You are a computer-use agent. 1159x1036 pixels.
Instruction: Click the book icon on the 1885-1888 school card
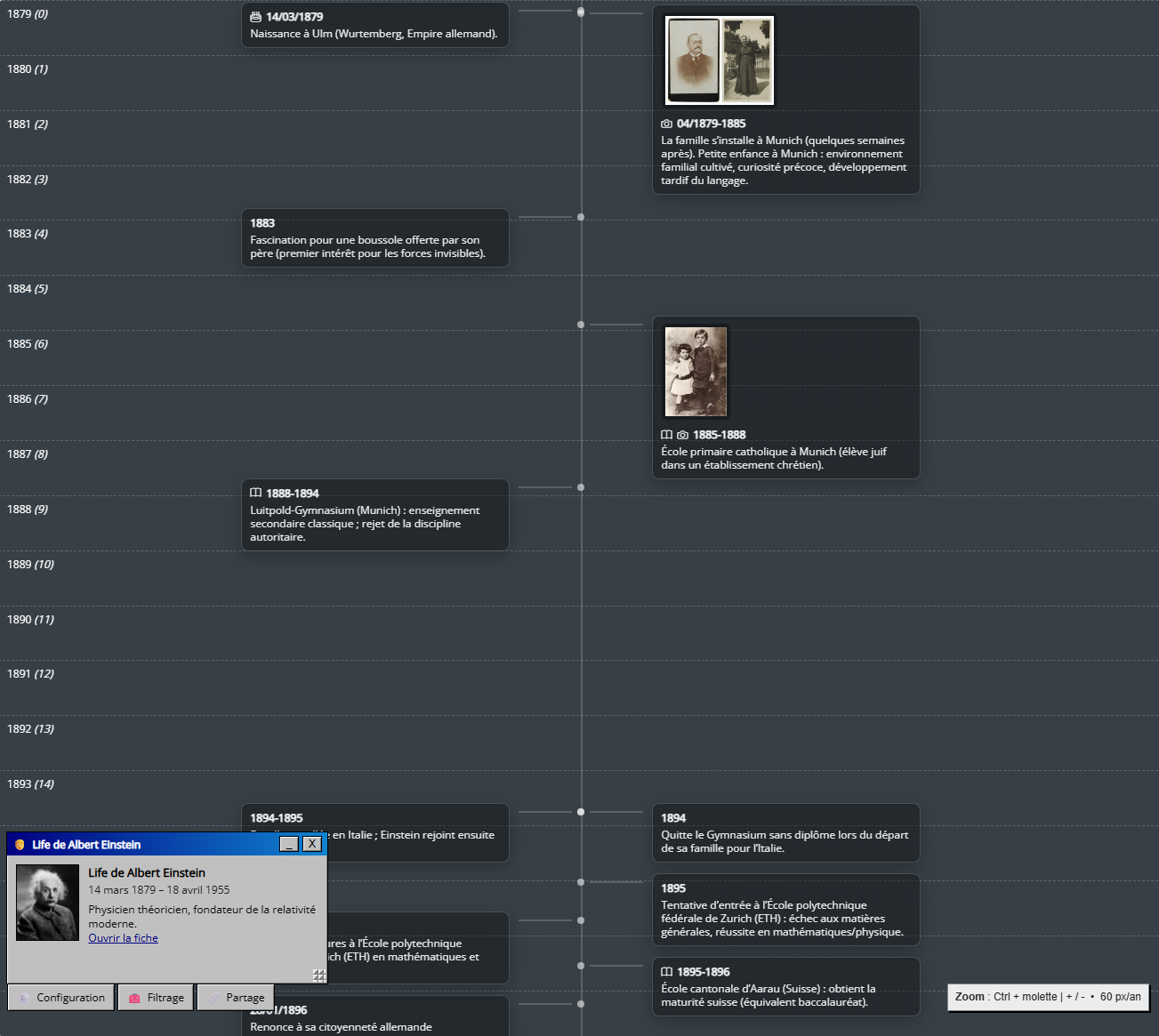tap(667, 434)
